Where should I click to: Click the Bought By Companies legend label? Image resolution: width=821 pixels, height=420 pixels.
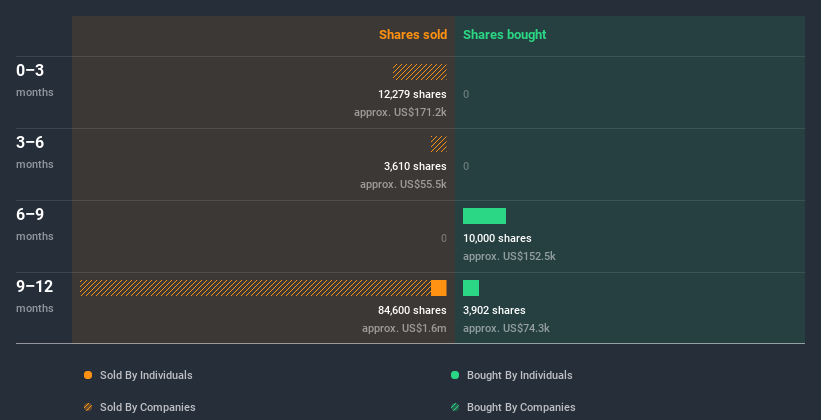tap(521, 407)
